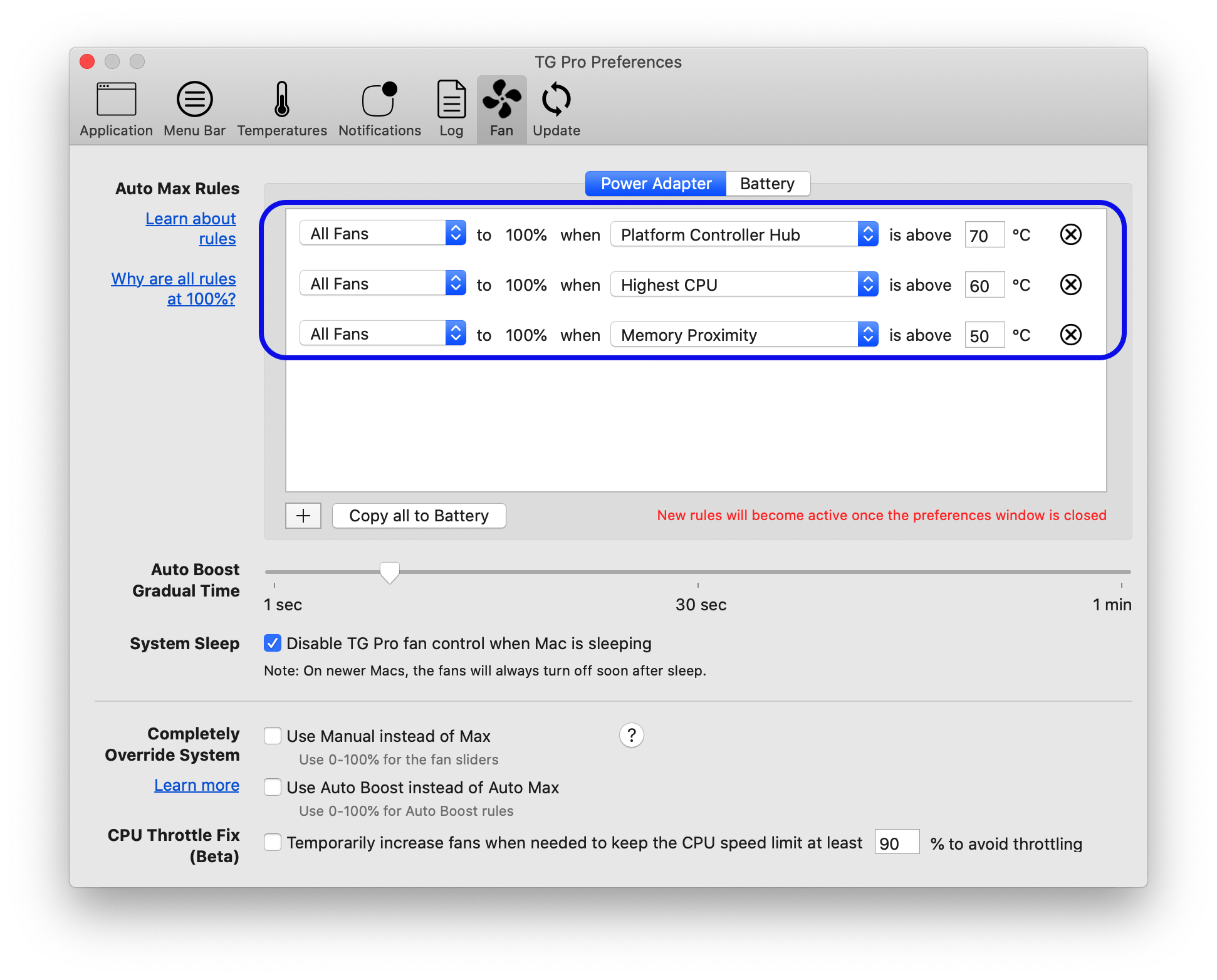Add a new Auto Max rule with the plus button
The width and height of the screenshot is (1217, 980).
(x=303, y=516)
